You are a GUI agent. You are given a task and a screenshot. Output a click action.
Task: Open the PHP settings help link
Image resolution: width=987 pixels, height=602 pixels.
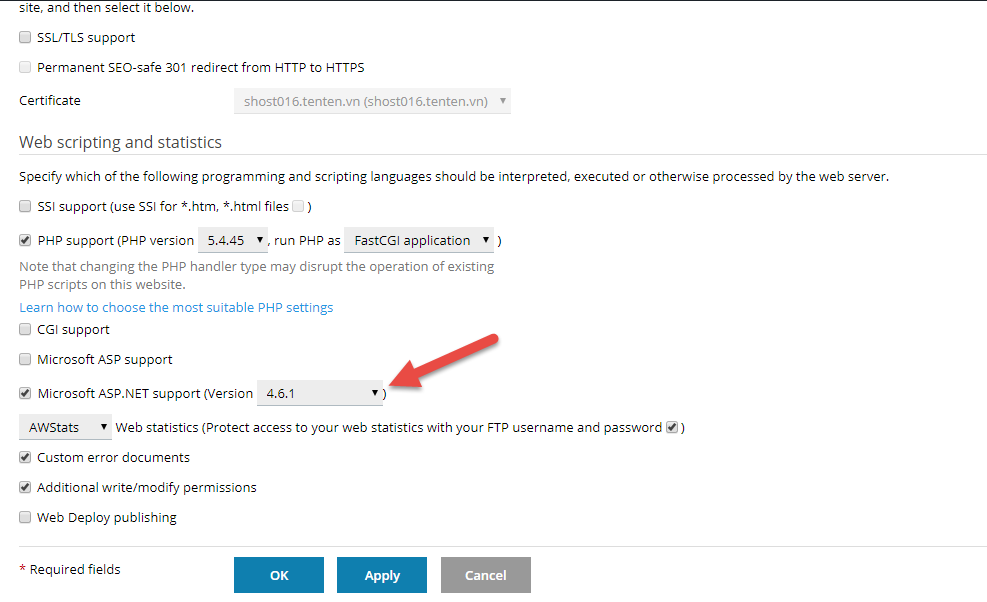click(x=176, y=307)
